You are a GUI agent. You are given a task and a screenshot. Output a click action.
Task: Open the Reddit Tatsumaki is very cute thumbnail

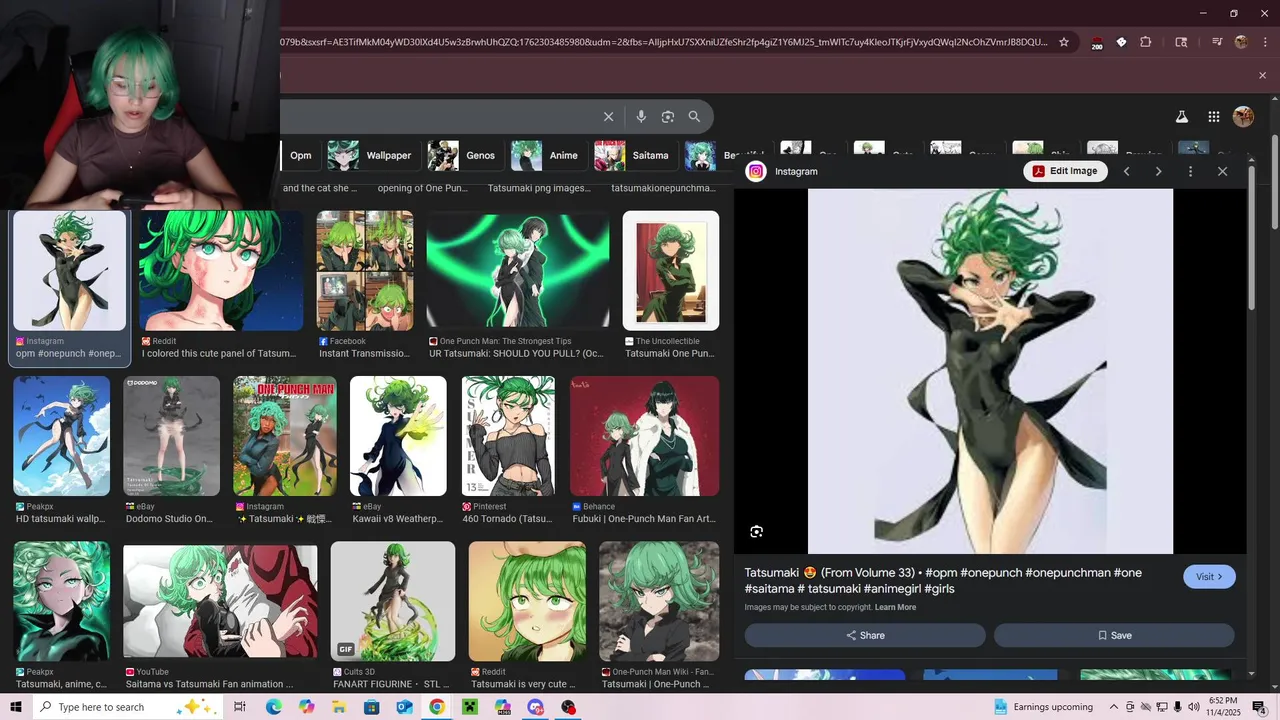pos(527,601)
